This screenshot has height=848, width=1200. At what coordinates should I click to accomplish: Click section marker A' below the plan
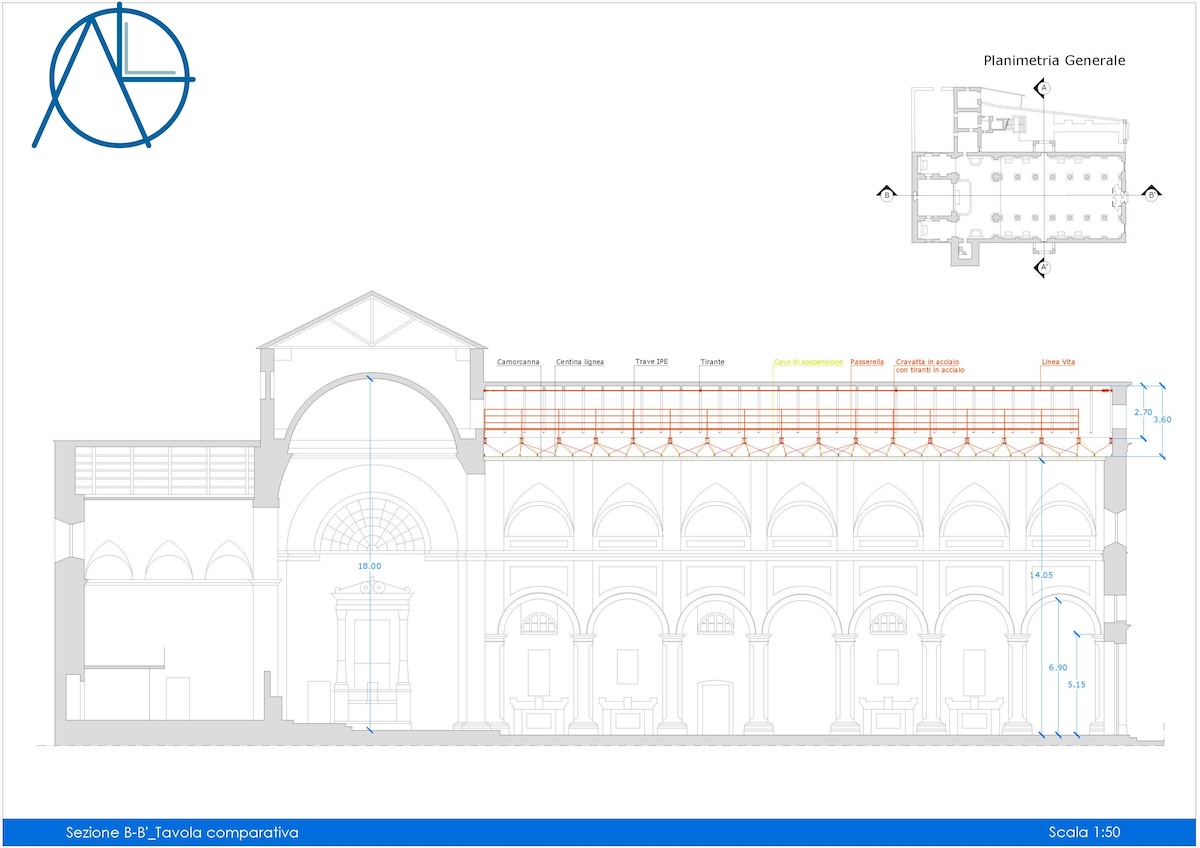click(x=1043, y=268)
